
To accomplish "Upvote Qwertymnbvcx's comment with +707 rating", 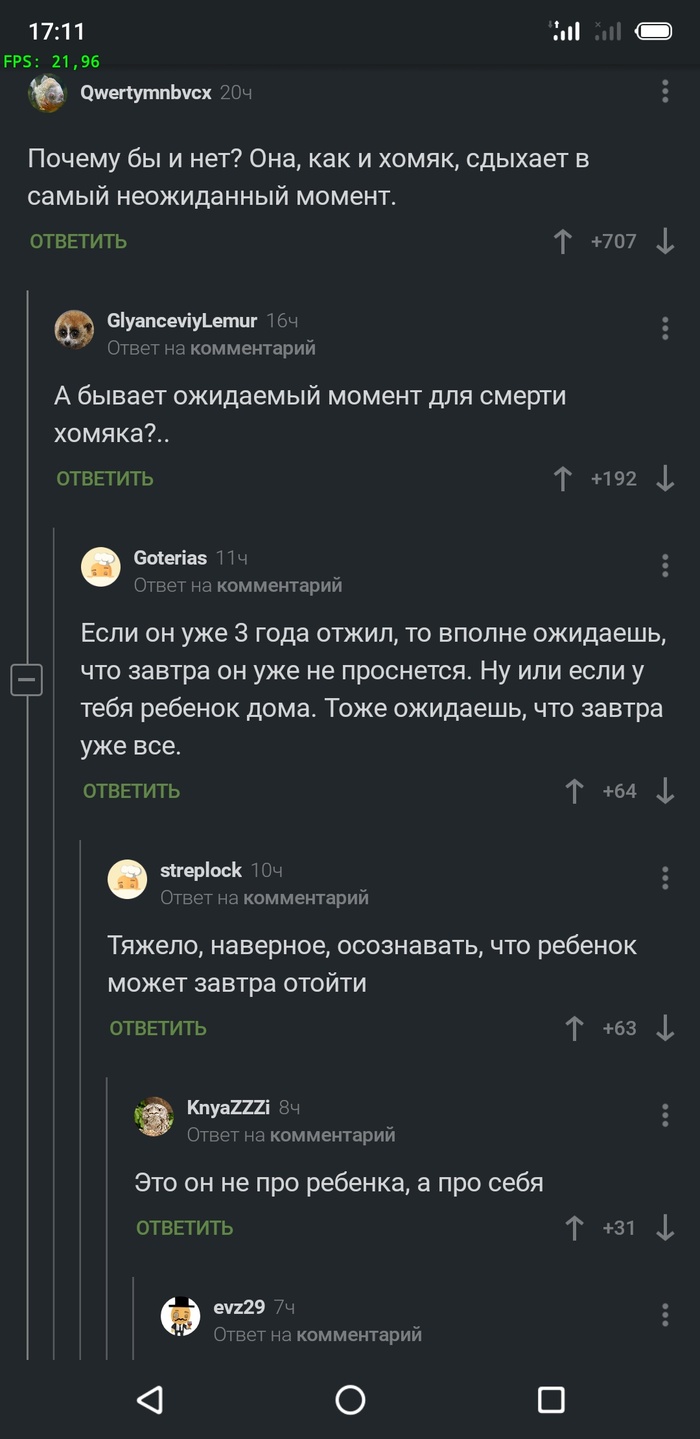I will pyautogui.click(x=563, y=241).
